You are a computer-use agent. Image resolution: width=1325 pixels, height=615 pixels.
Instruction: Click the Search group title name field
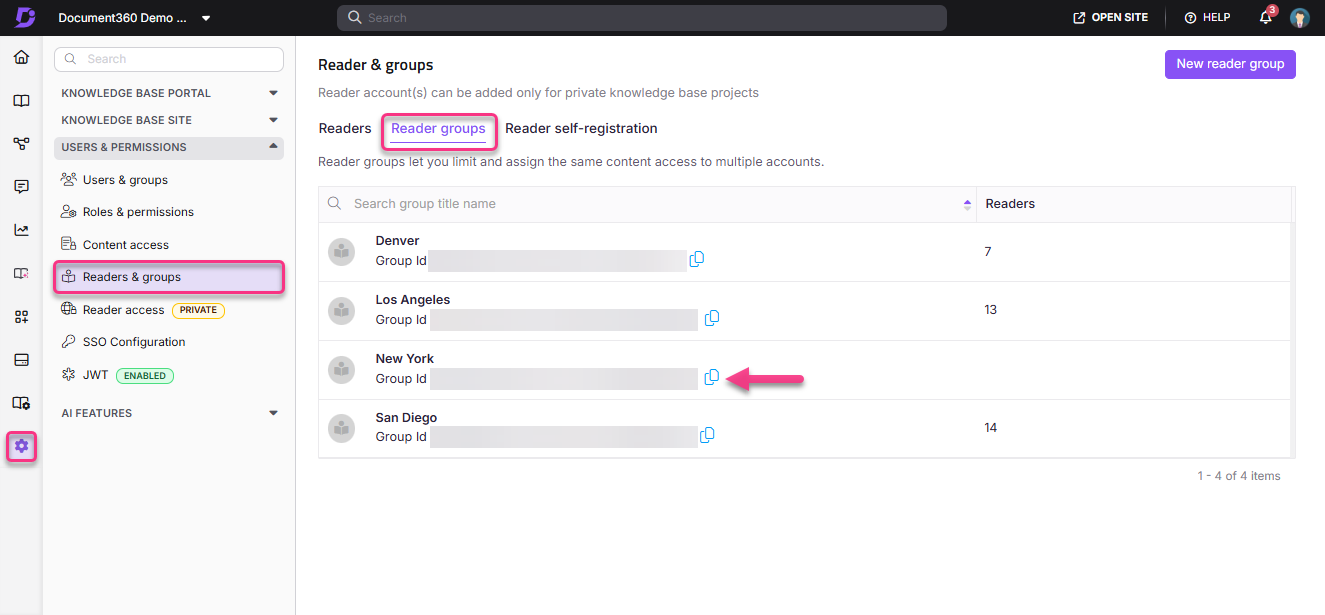[x=500, y=203]
